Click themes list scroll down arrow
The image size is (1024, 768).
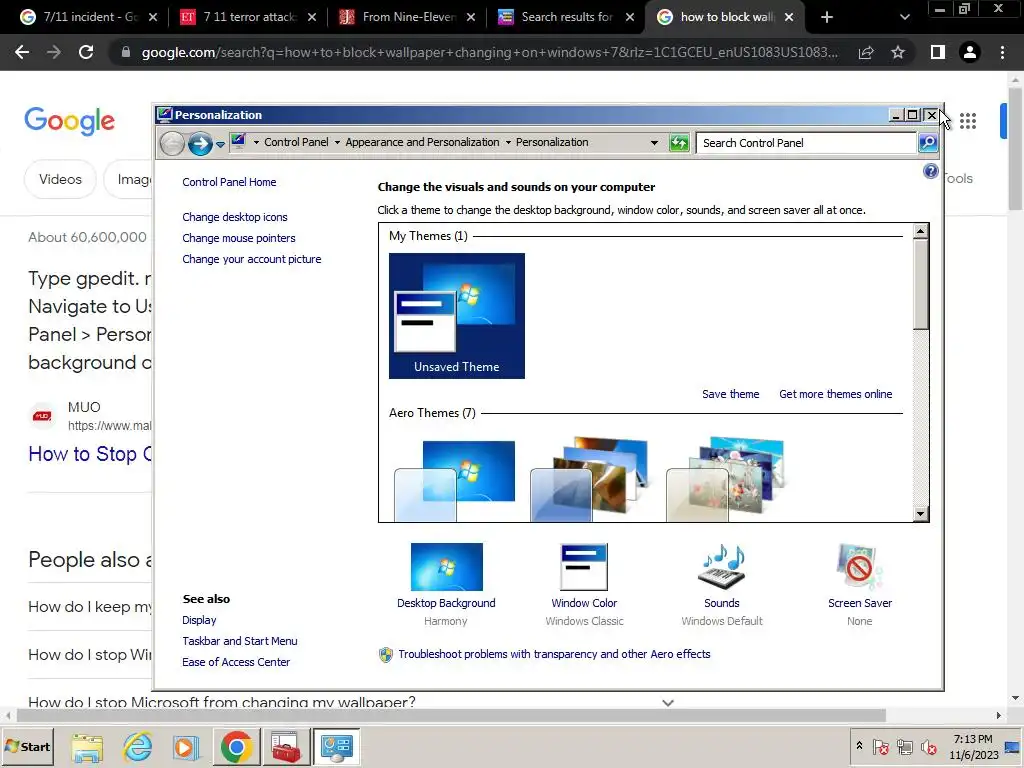(921, 514)
